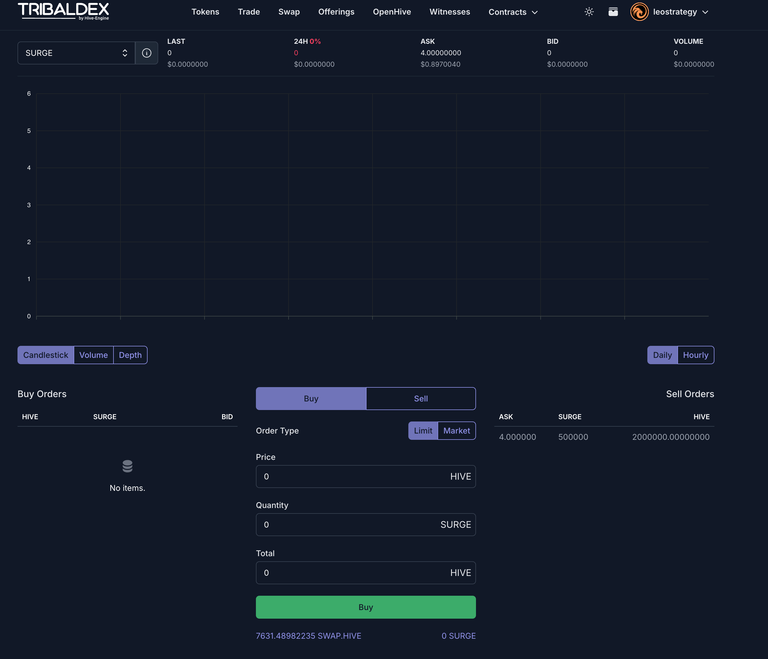Open the Contracts dropdown menu
This screenshot has width=768, height=659.
pyautogui.click(x=513, y=12)
